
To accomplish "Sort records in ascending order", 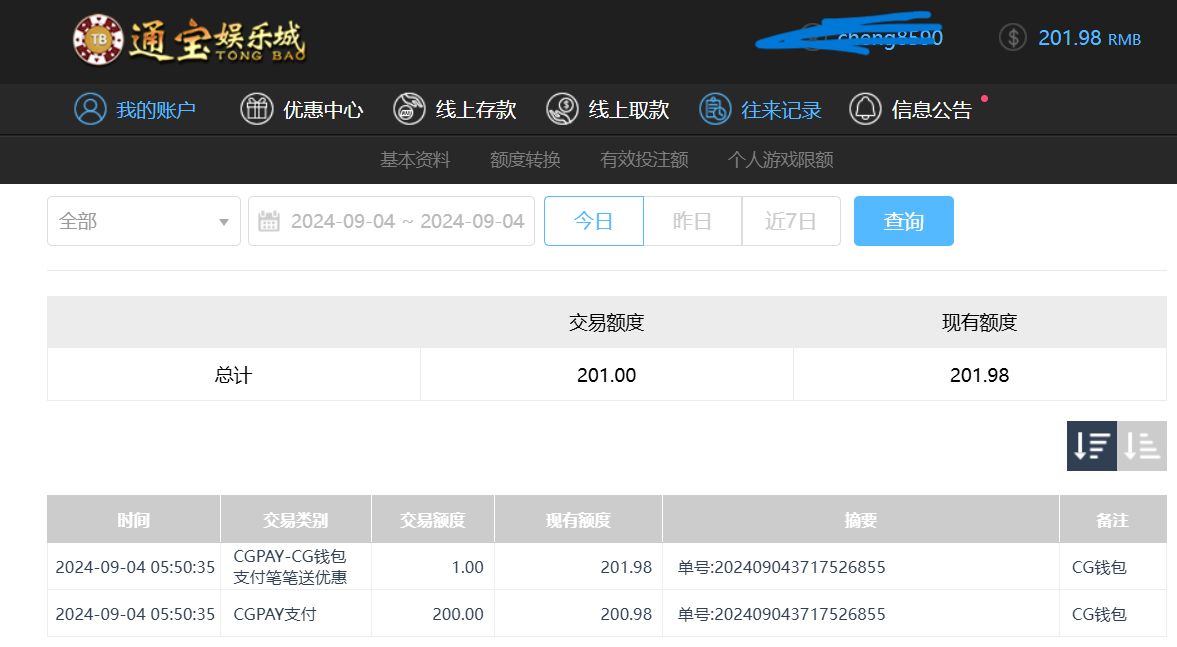I will (1142, 446).
